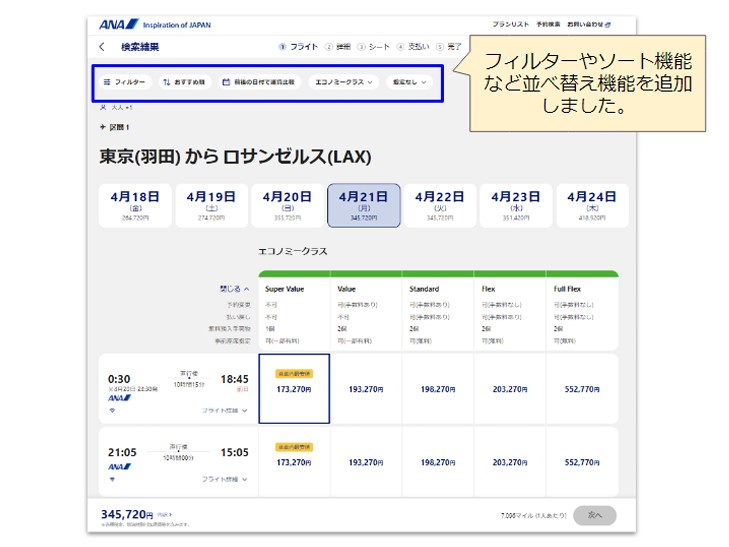
Task: Select 193,270円 Value fare for 0:30 flight
Action: tap(366, 389)
